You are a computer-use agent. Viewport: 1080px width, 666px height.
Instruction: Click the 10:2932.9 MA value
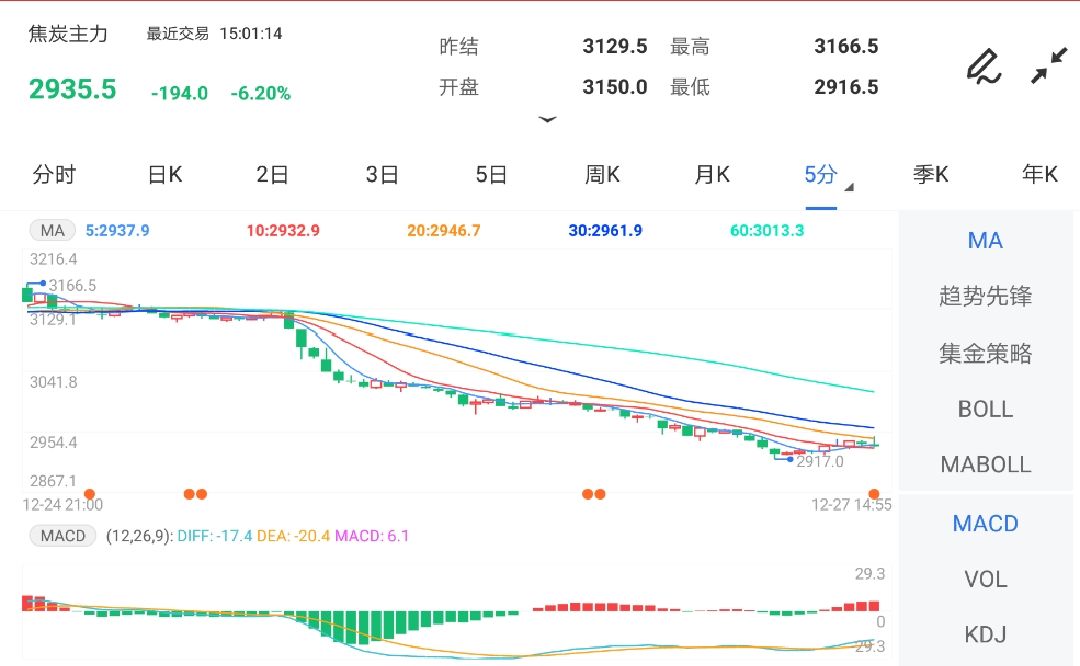(283, 230)
